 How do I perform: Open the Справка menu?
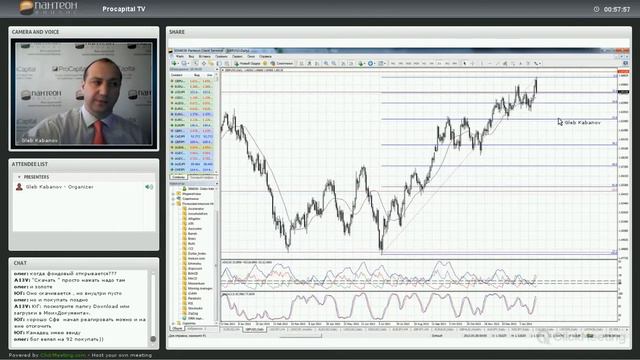pos(265,56)
